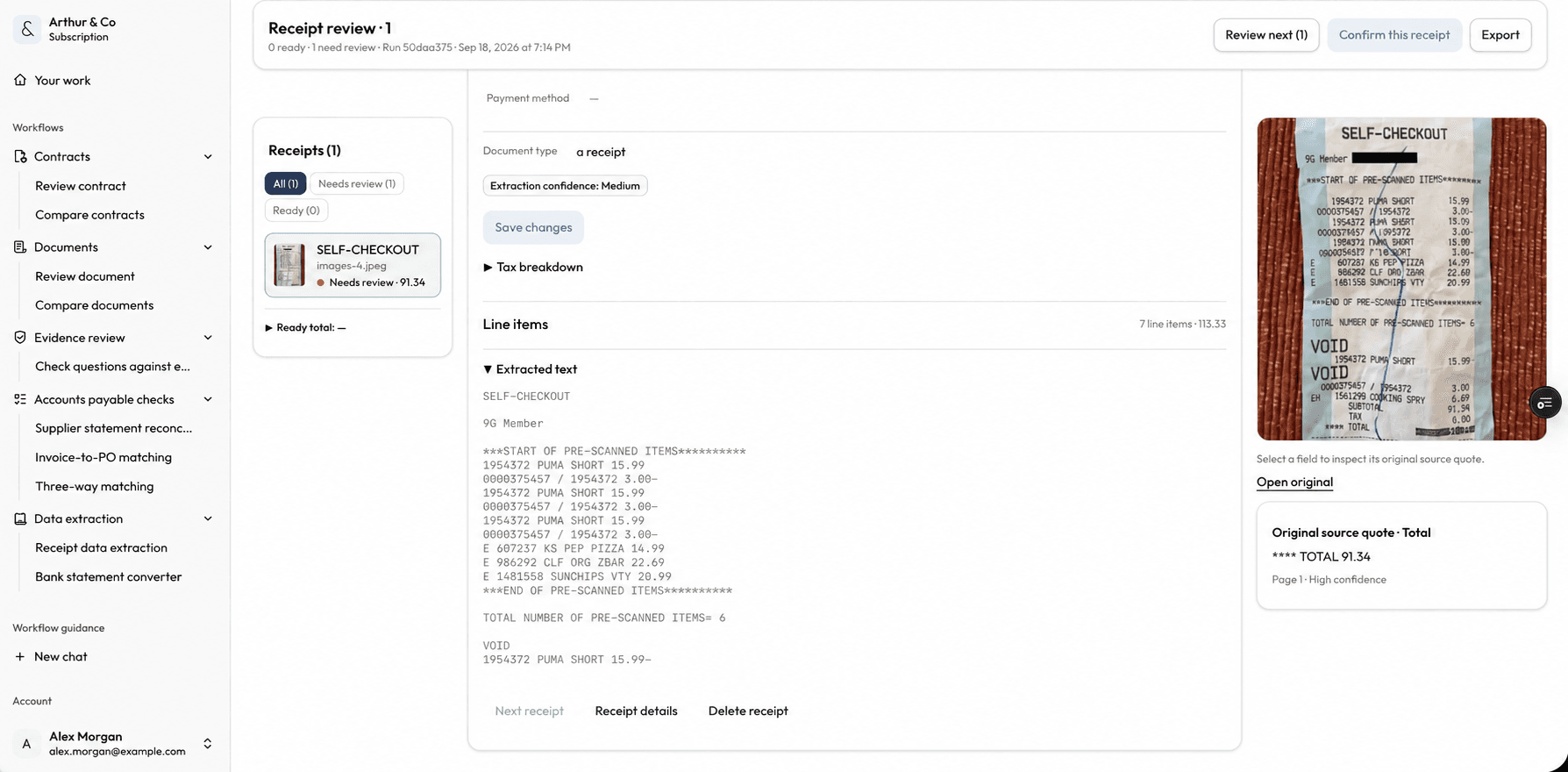This screenshot has height=772, width=1568.
Task: Click the Alex Morgan avatar icon
Action: click(x=26, y=743)
